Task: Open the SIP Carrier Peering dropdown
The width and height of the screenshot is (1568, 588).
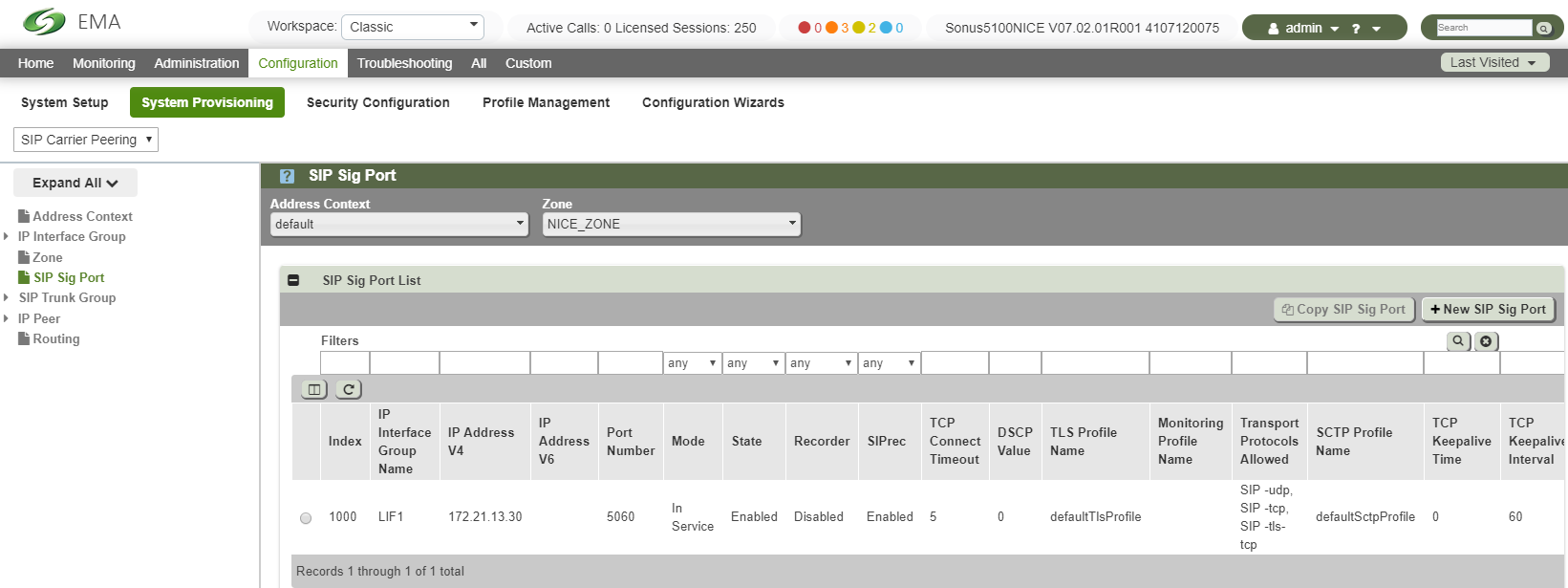Action: click(86, 140)
